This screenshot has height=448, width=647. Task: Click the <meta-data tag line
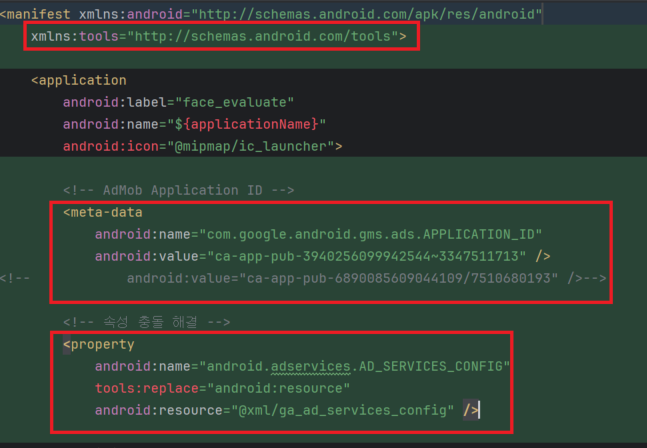click(103, 212)
